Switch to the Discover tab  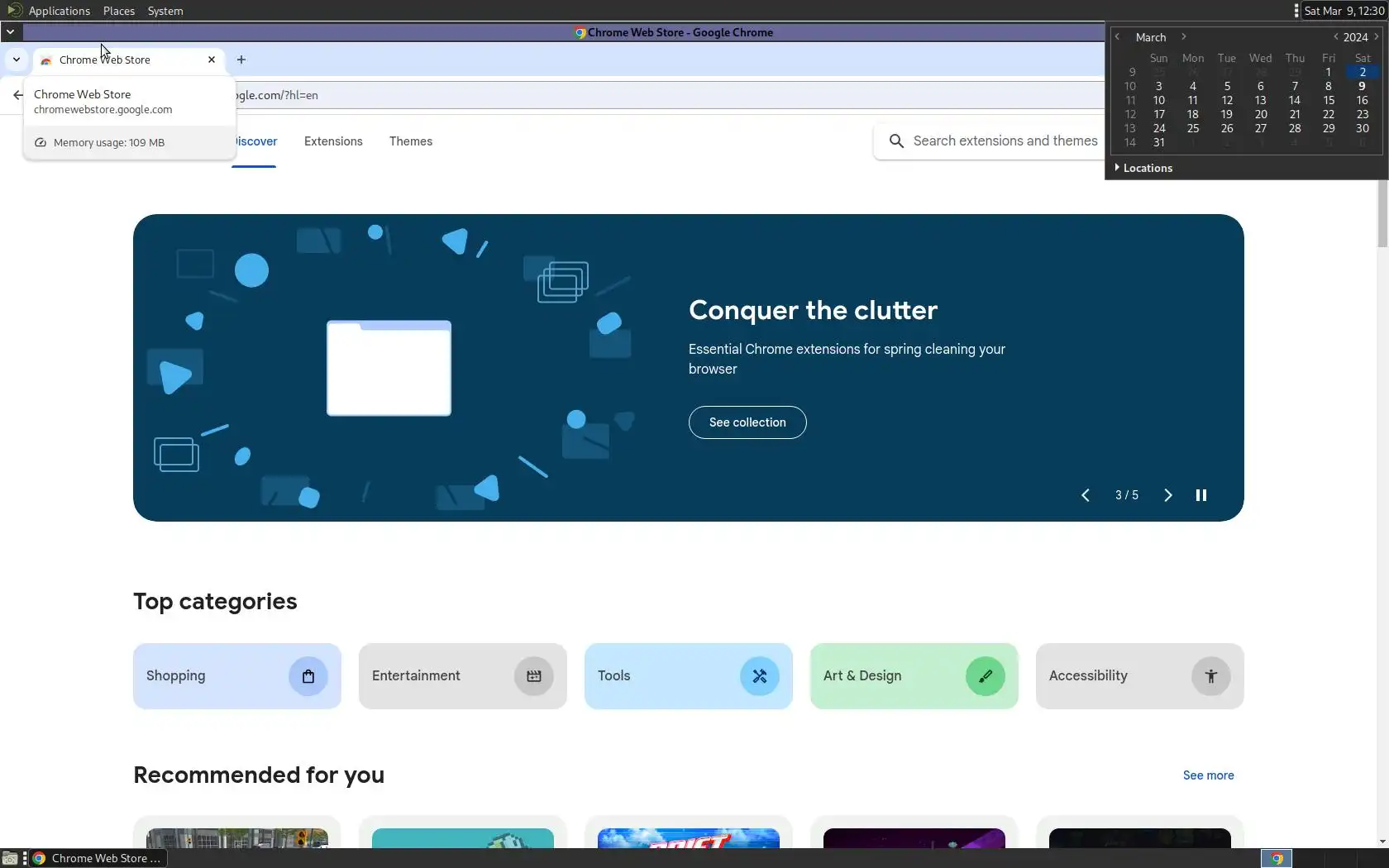tap(255, 141)
